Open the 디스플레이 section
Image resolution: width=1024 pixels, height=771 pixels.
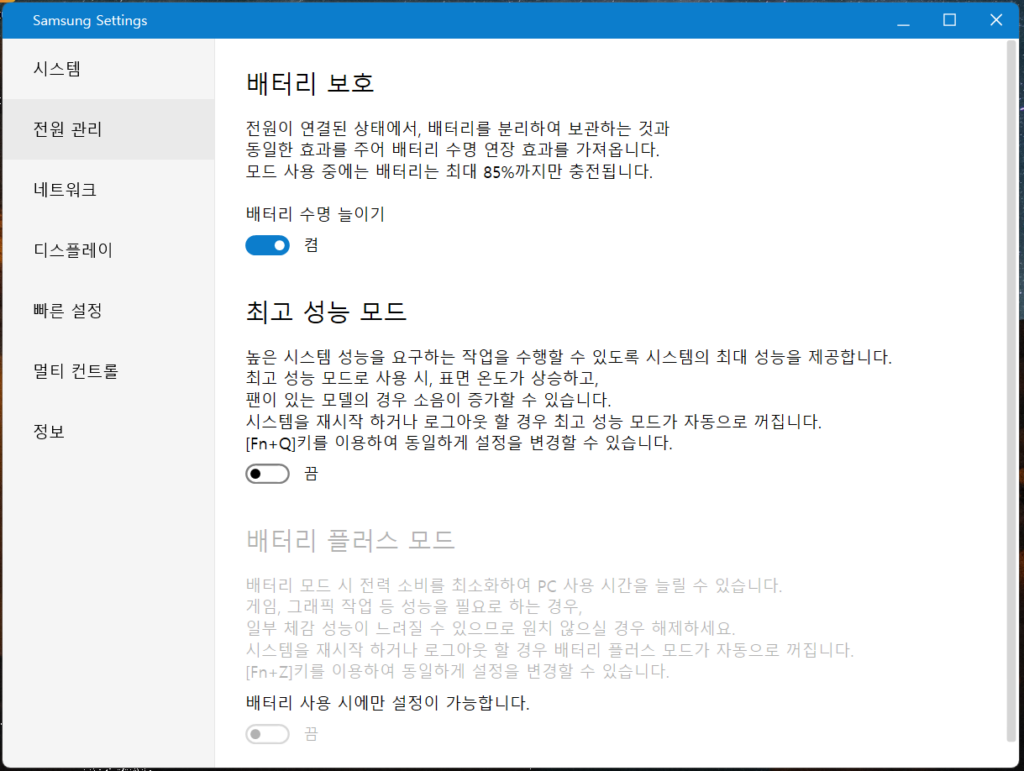coord(108,250)
